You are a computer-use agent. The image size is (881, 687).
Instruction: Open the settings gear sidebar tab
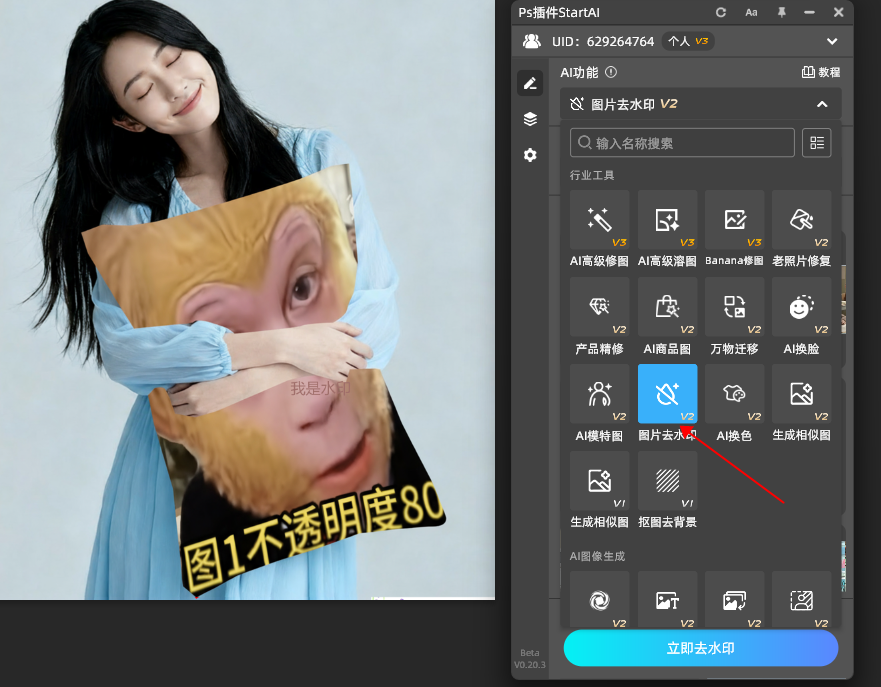(530, 155)
